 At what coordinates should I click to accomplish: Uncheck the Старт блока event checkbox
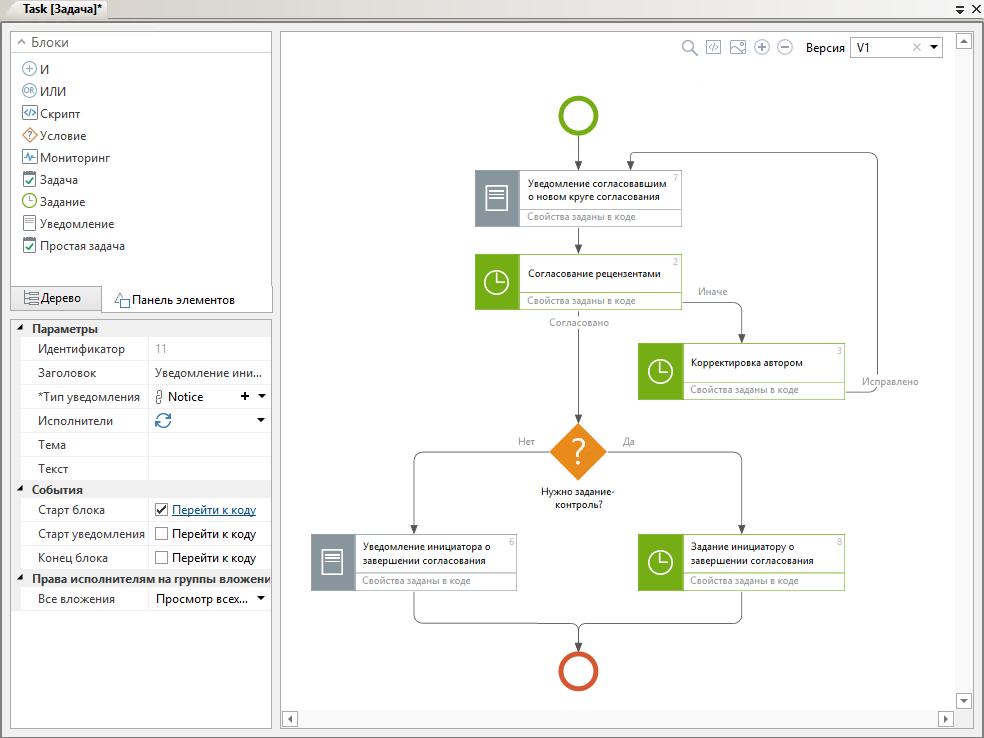(161, 510)
